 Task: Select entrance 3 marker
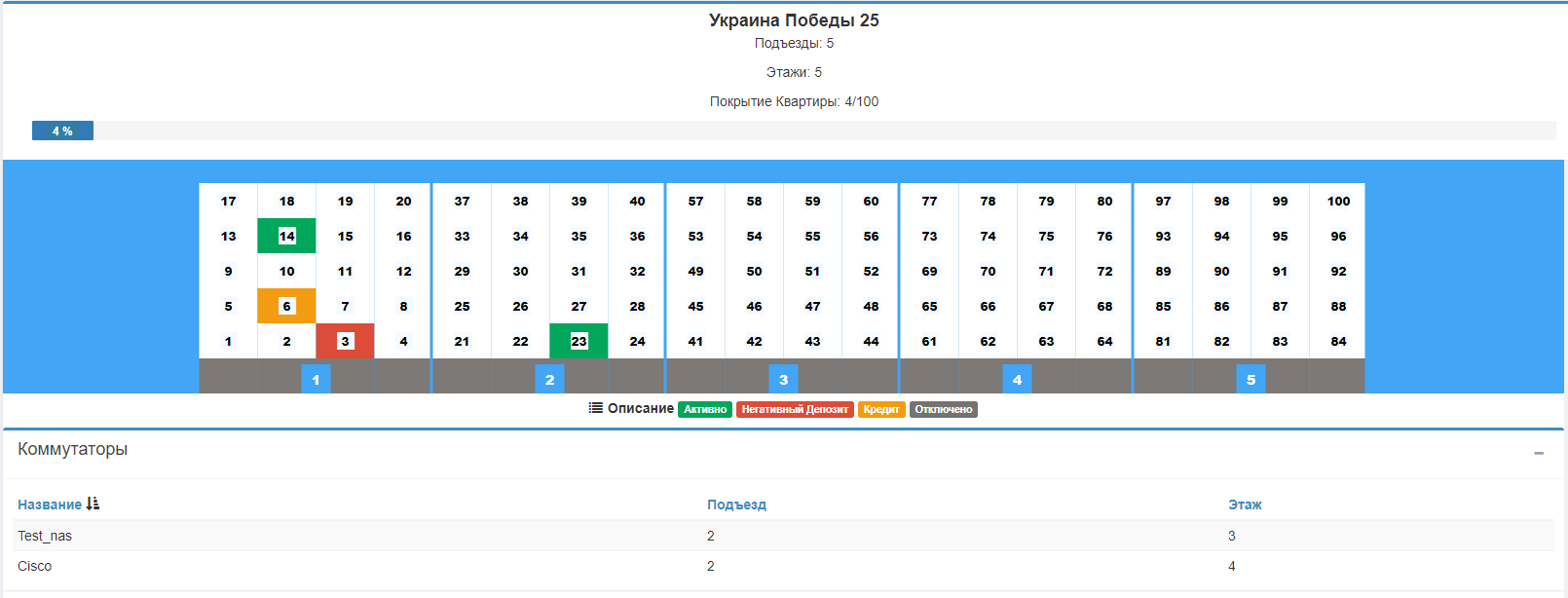(783, 379)
